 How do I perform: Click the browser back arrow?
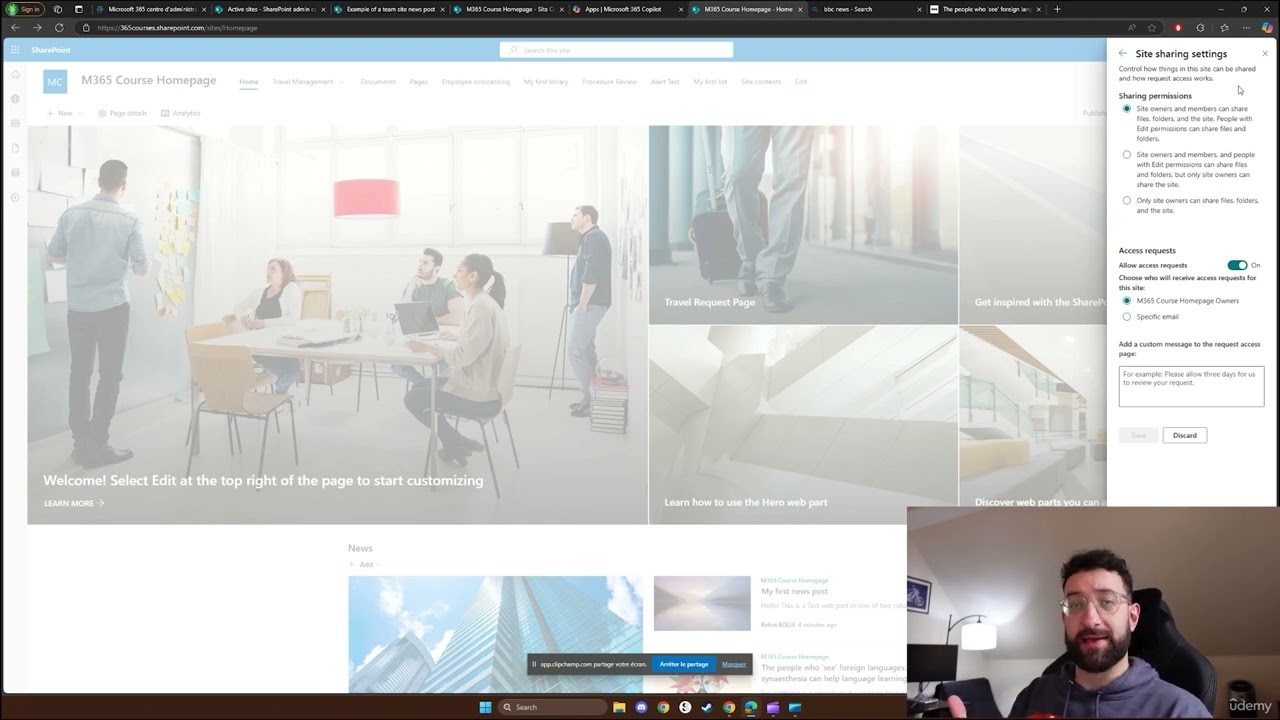[15, 28]
